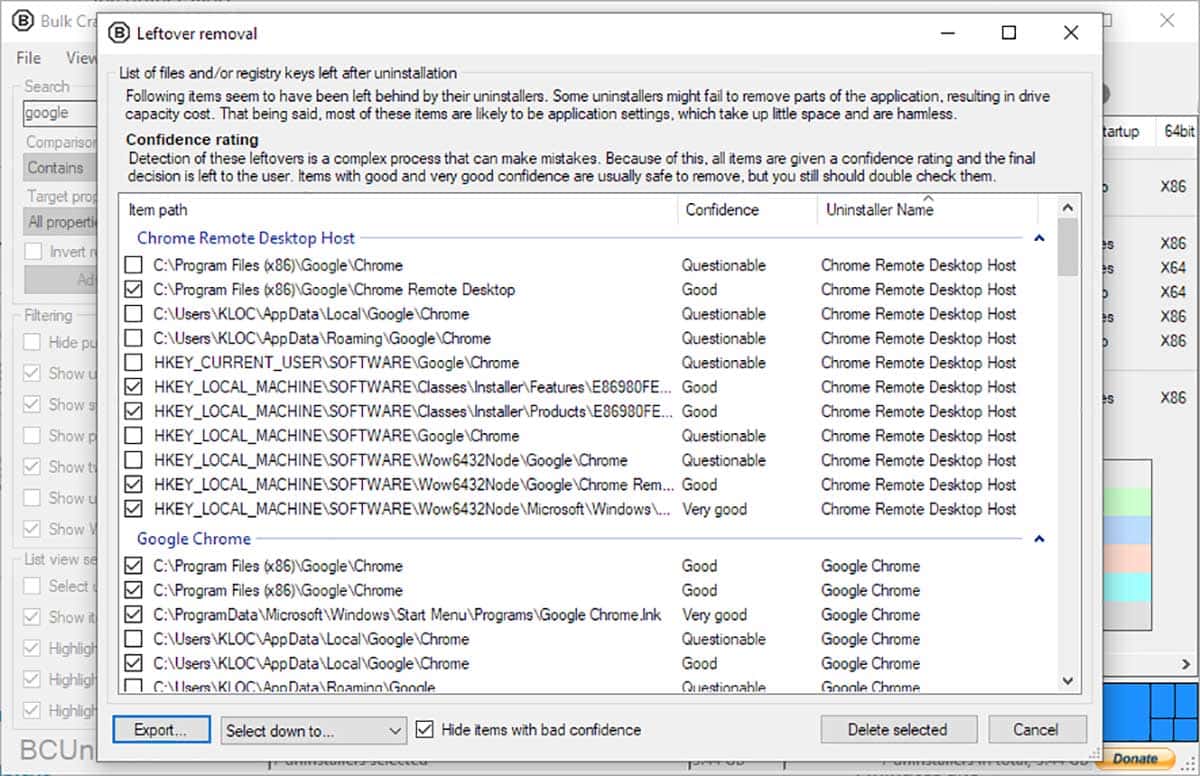Collapse the Google Chrome leftovers group
The width and height of the screenshot is (1200, 776).
(x=1038, y=538)
